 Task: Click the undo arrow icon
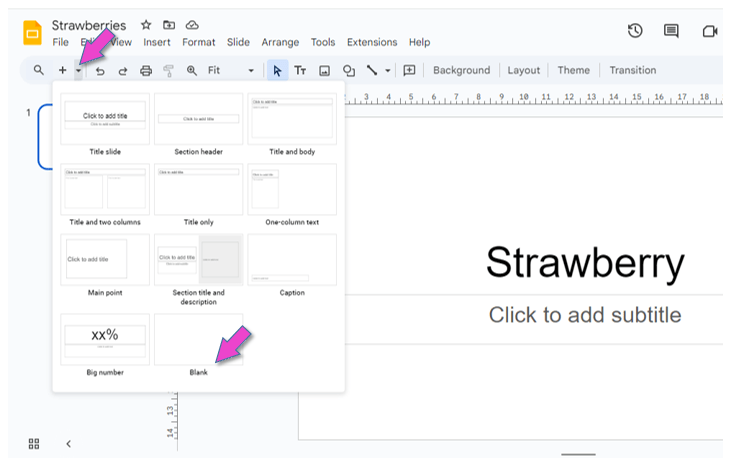click(x=100, y=71)
